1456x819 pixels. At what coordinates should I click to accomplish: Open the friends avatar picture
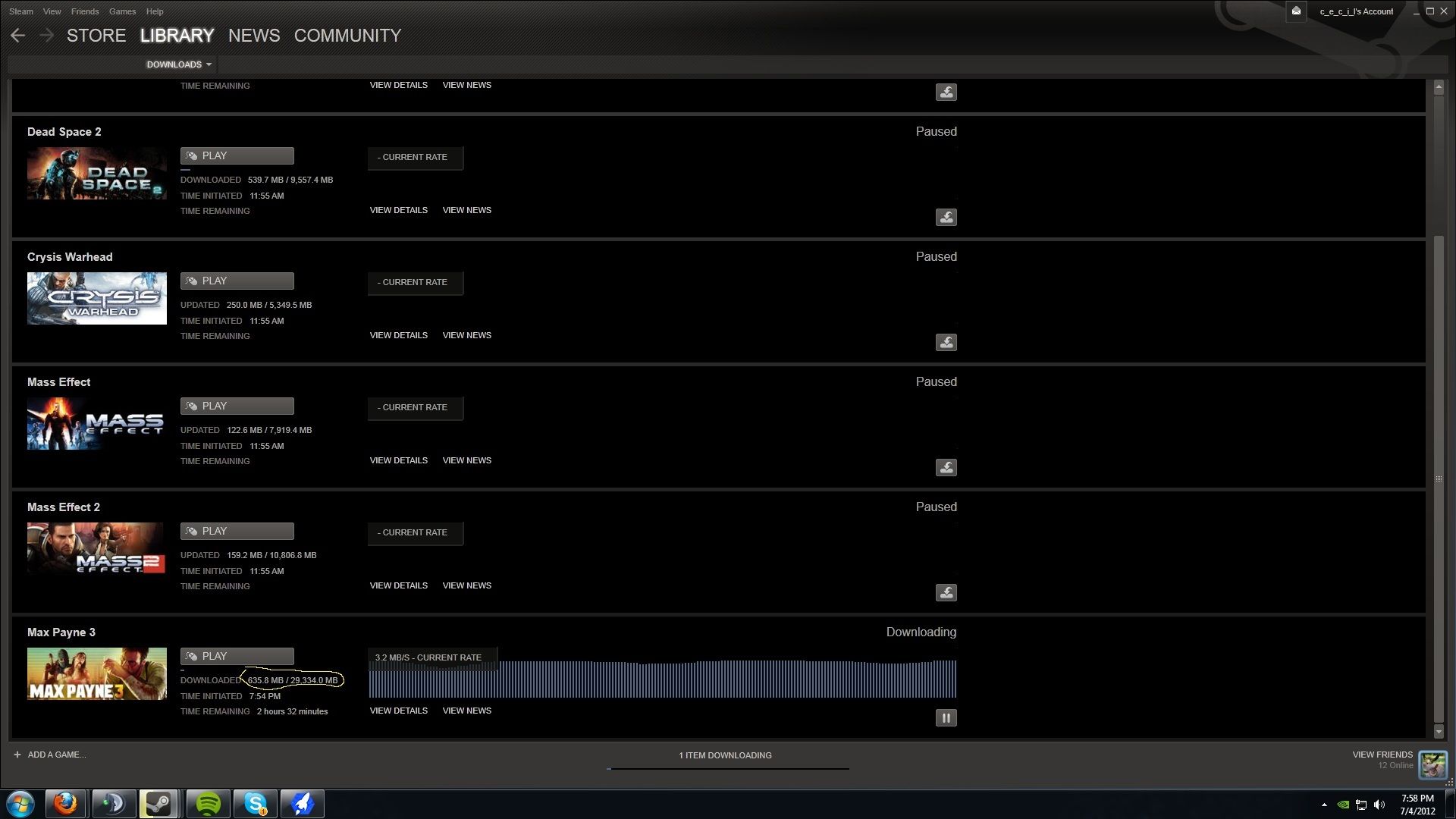click(1432, 764)
